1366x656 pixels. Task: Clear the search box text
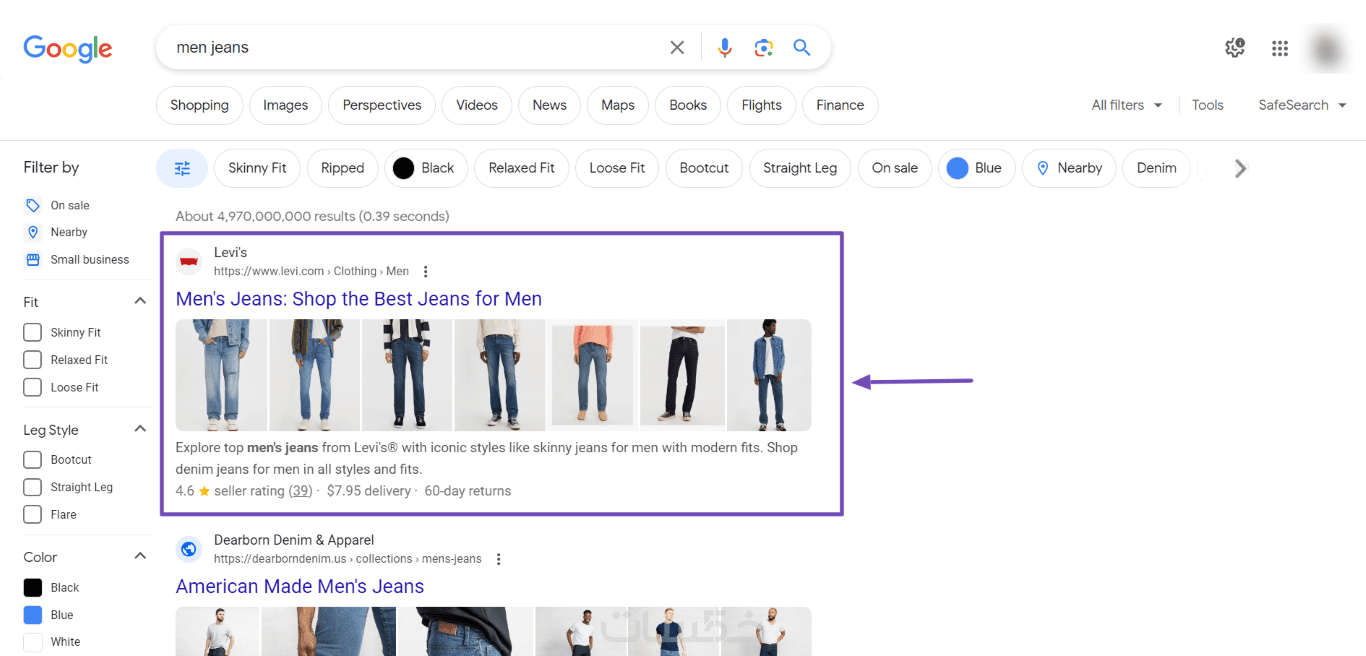click(677, 48)
